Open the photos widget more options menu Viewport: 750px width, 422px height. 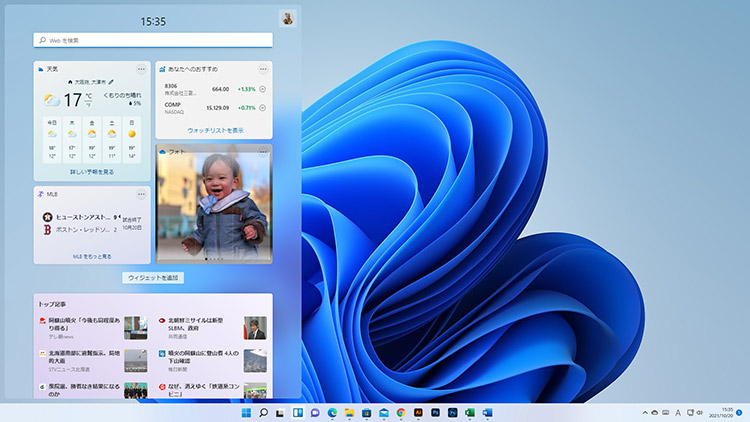263,152
